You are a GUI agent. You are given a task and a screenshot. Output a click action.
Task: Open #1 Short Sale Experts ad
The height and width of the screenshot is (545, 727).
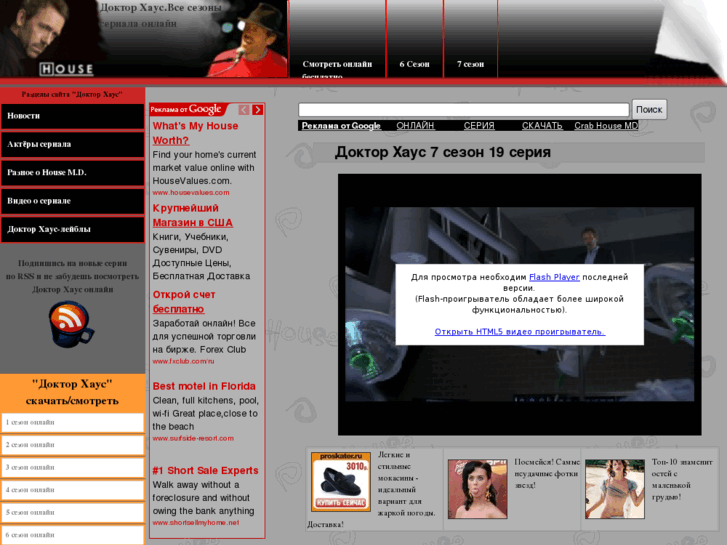(x=205, y=471)
